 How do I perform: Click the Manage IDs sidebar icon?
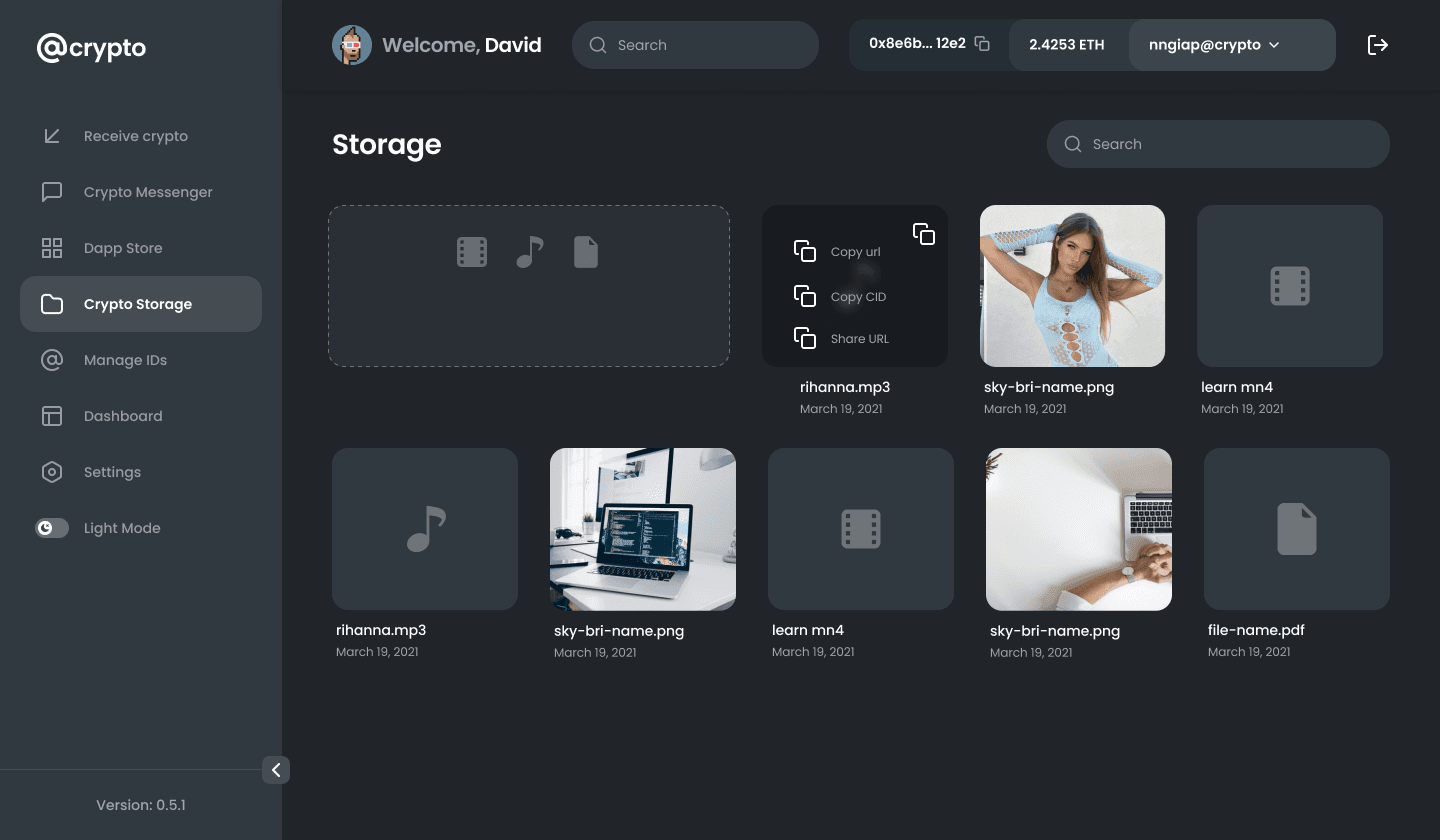pos(52,360)
